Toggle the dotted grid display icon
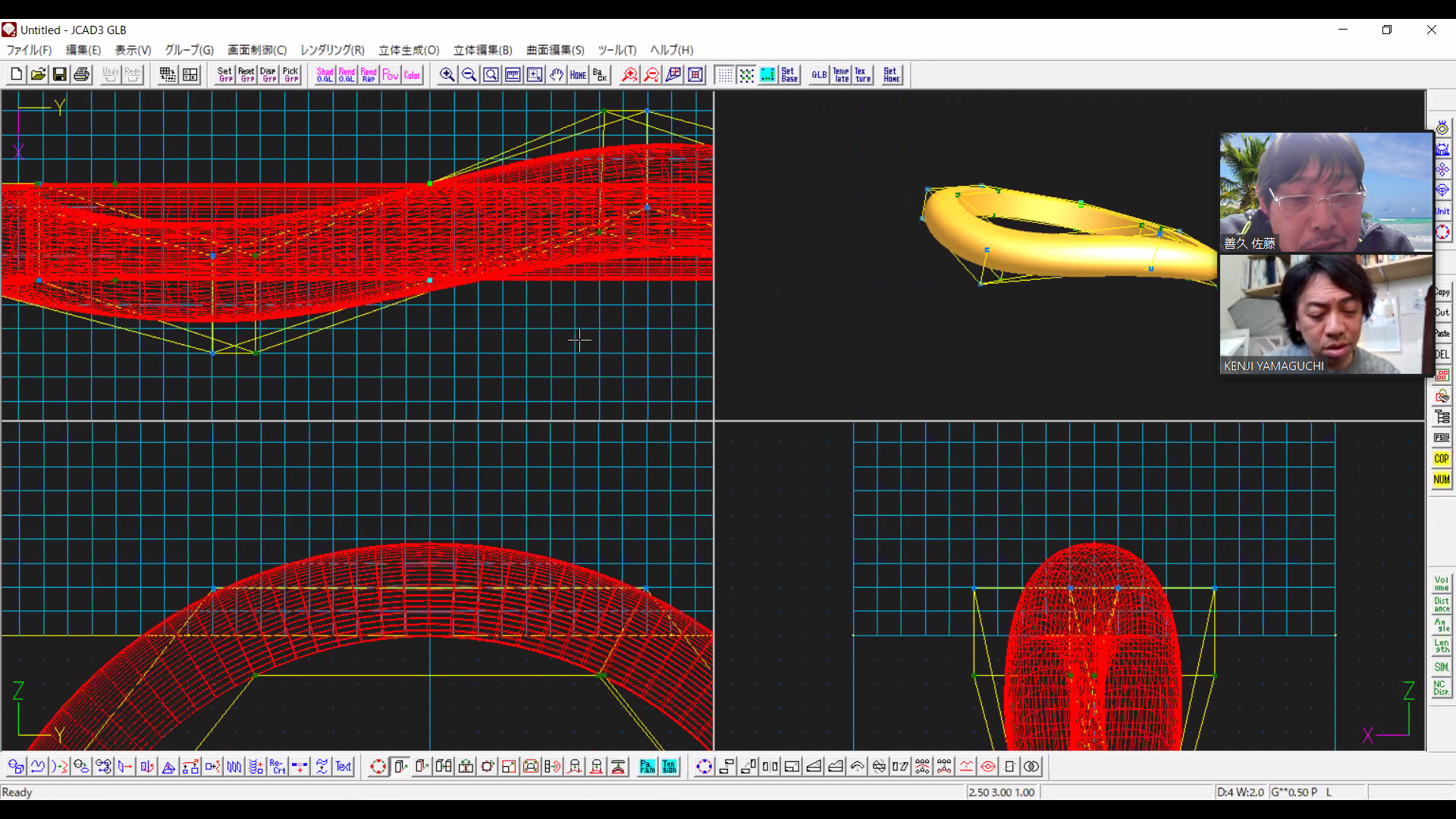 725,74
